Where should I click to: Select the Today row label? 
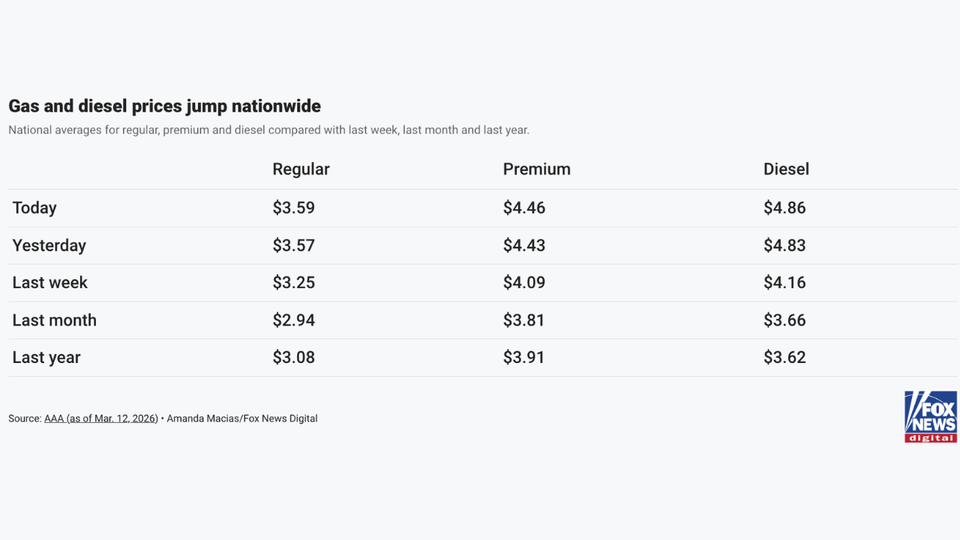35,208
